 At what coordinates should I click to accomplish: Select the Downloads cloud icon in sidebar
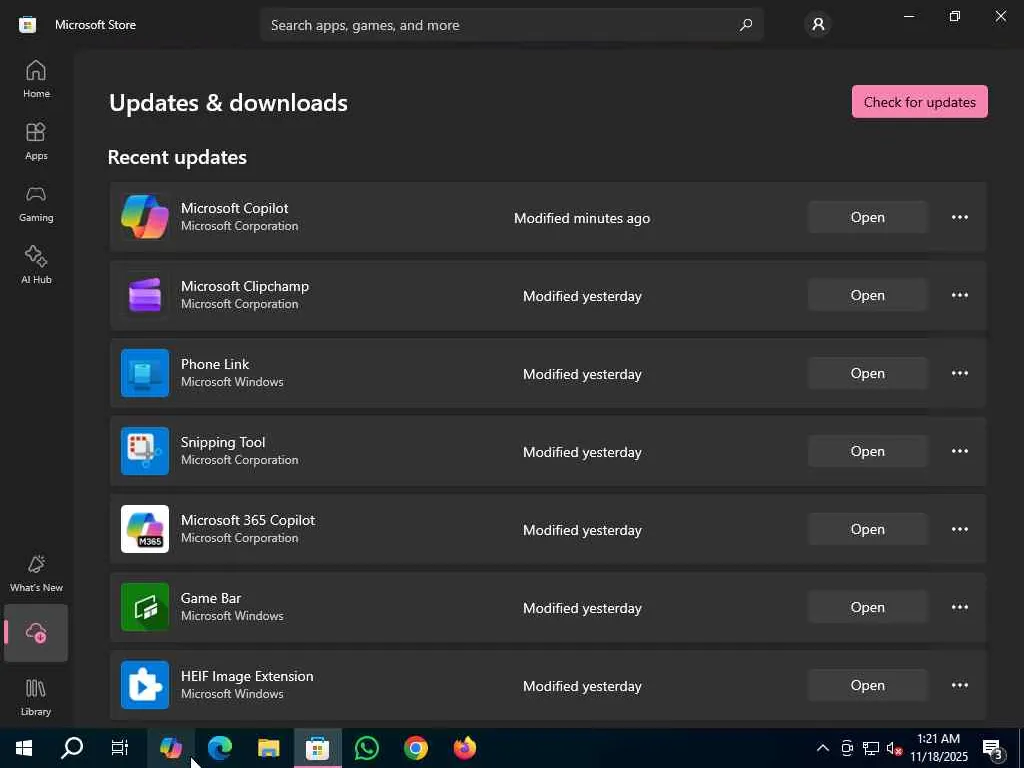pos(36,633)
